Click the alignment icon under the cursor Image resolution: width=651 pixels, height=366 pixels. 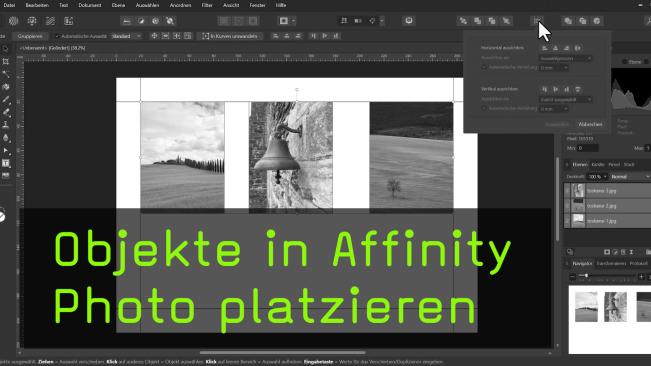pos(538,21)
